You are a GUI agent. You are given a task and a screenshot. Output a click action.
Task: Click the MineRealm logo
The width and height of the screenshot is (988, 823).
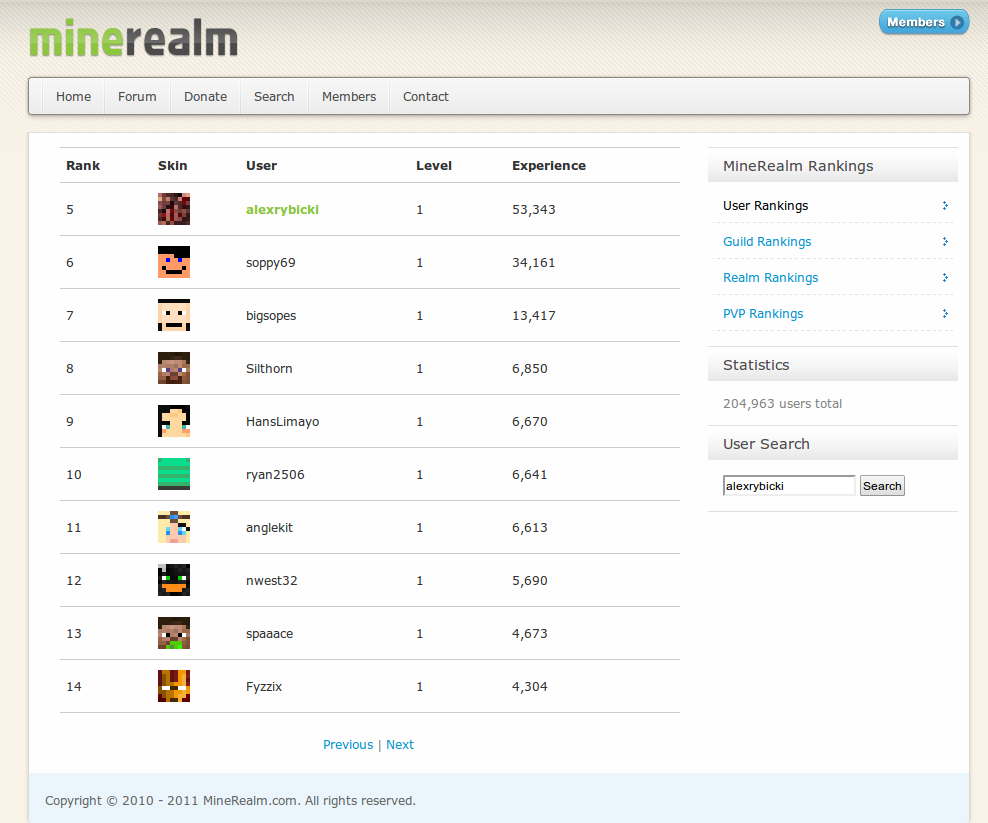[x=133, y=38]
